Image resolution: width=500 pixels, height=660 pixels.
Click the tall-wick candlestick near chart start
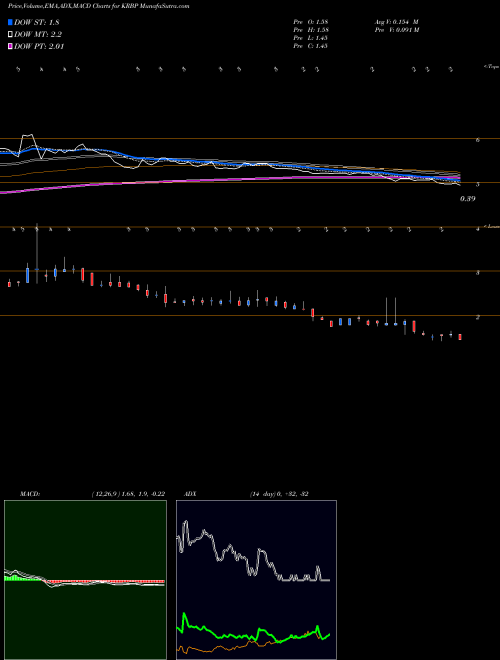click(x=37, y=253)
